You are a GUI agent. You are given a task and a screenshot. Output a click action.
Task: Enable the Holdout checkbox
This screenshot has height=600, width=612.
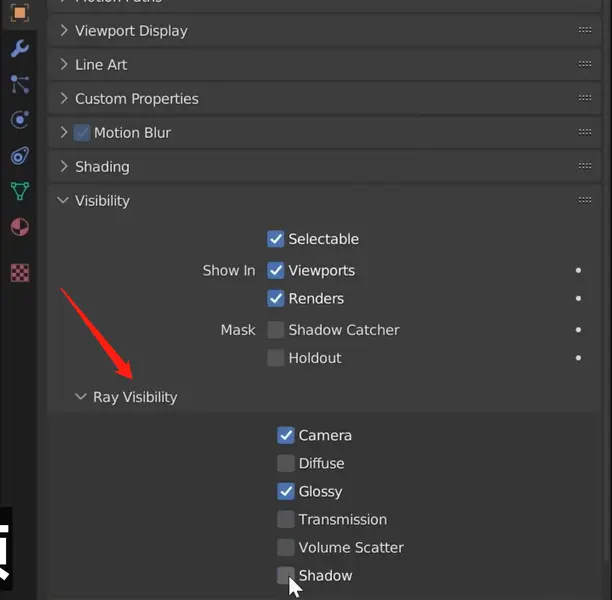coord(276,358)
